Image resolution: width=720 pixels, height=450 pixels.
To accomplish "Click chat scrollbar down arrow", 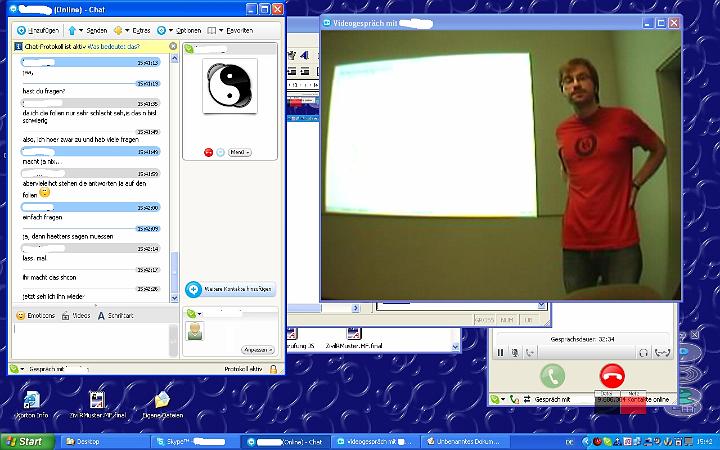I will 174,298.
